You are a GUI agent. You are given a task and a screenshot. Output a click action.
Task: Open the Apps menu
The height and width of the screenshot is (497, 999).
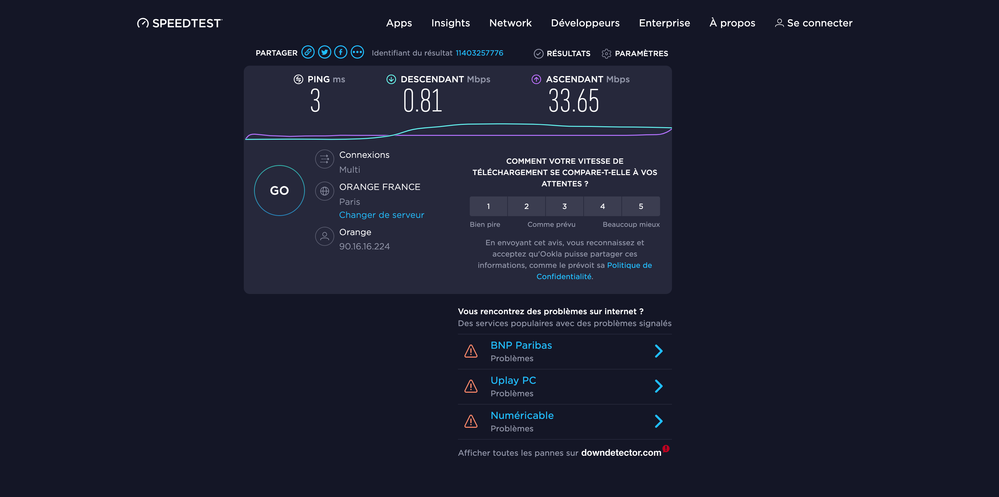coord(399,24)
